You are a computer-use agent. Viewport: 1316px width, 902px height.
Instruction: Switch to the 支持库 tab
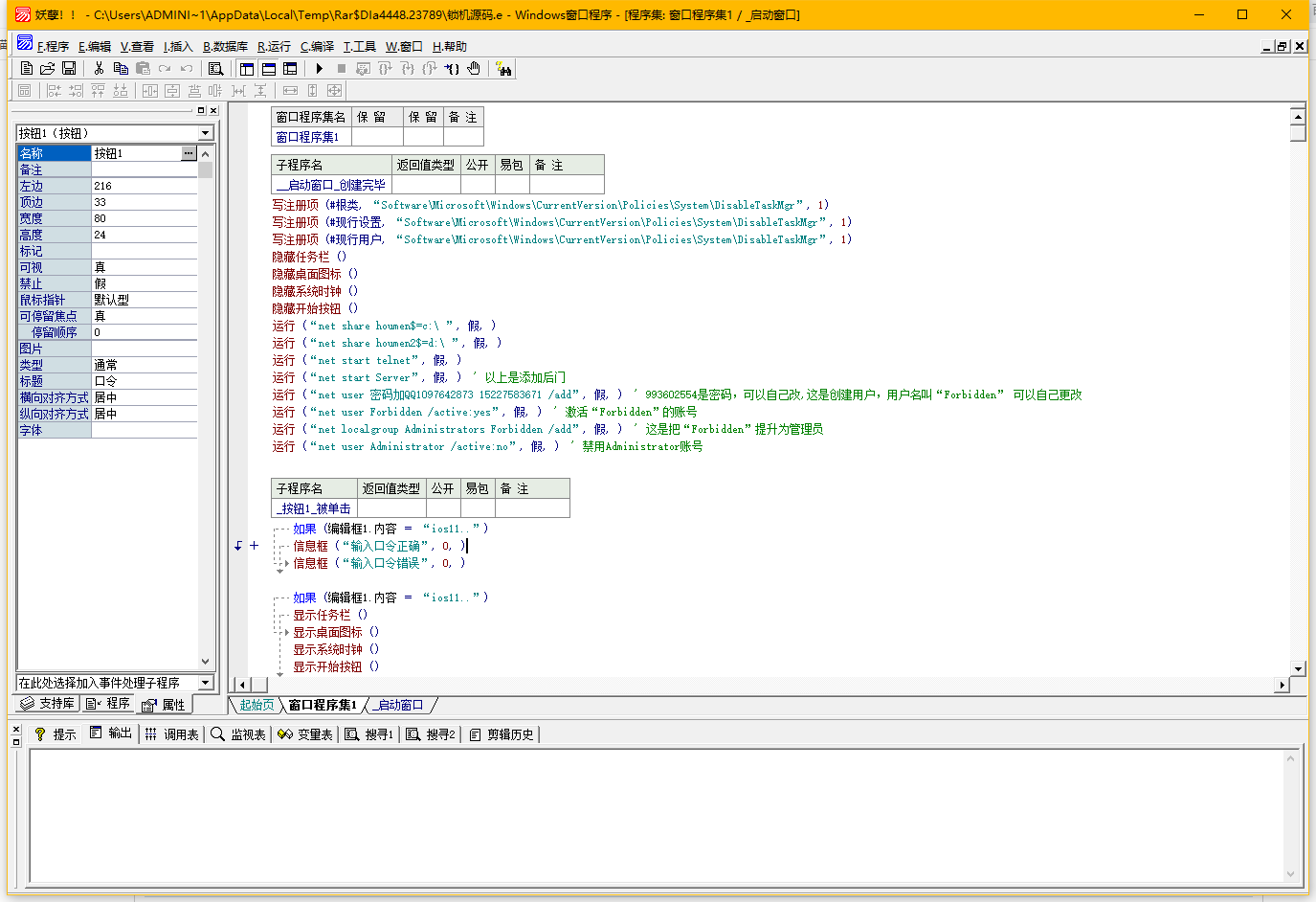47,704
